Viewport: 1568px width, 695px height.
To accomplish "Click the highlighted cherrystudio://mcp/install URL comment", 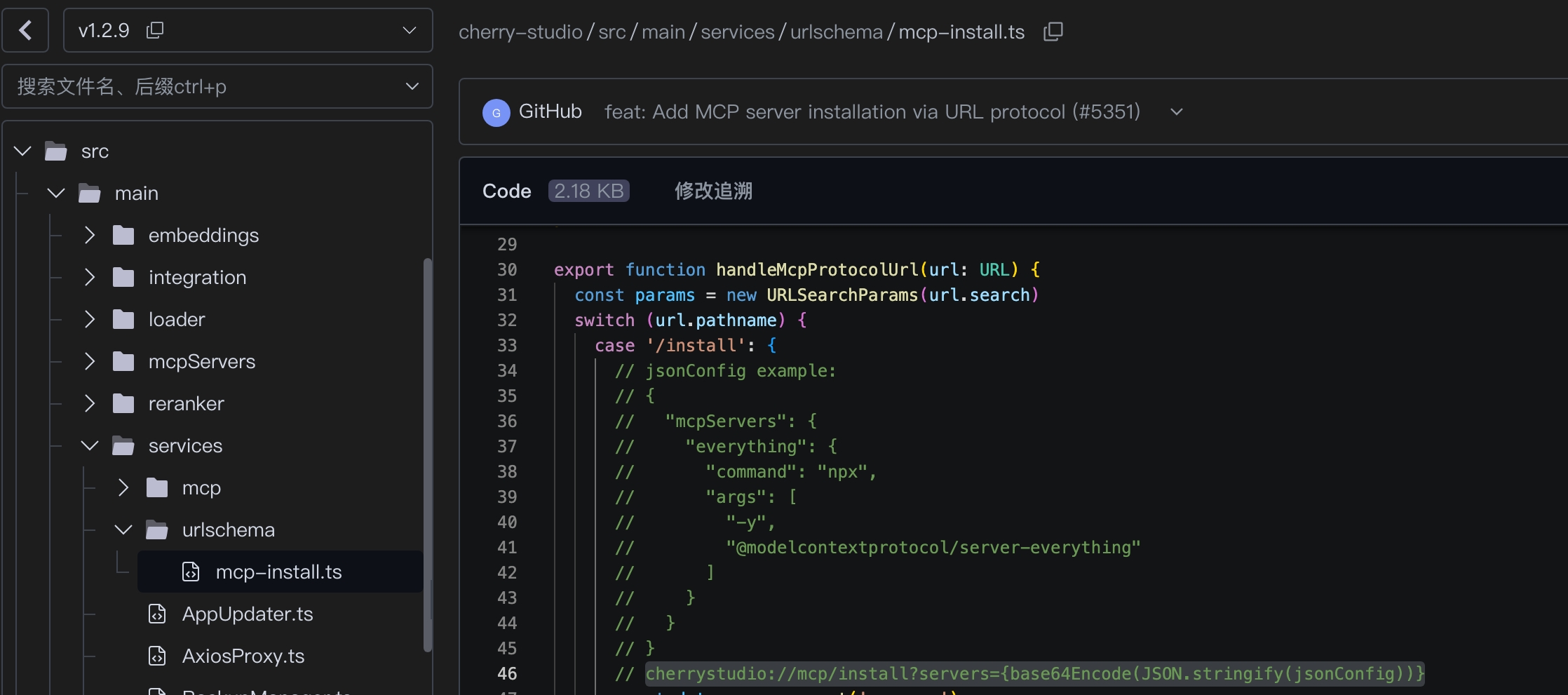I will [1035, 674].
